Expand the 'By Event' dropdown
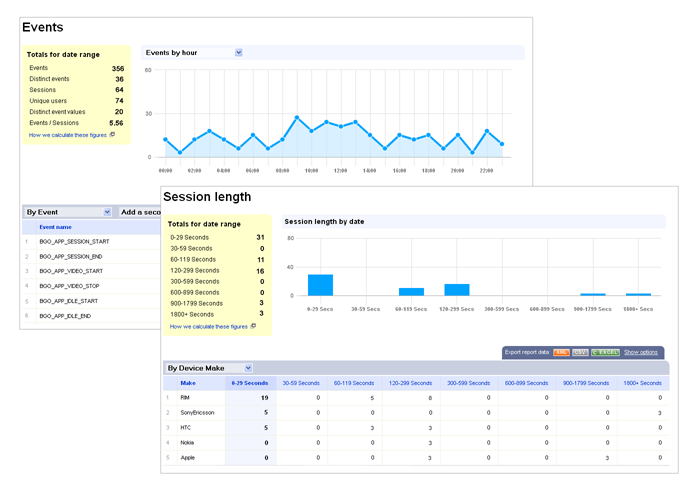Image resolution: width=700 pixels, height=496 pixels. [x=107, y=212]
